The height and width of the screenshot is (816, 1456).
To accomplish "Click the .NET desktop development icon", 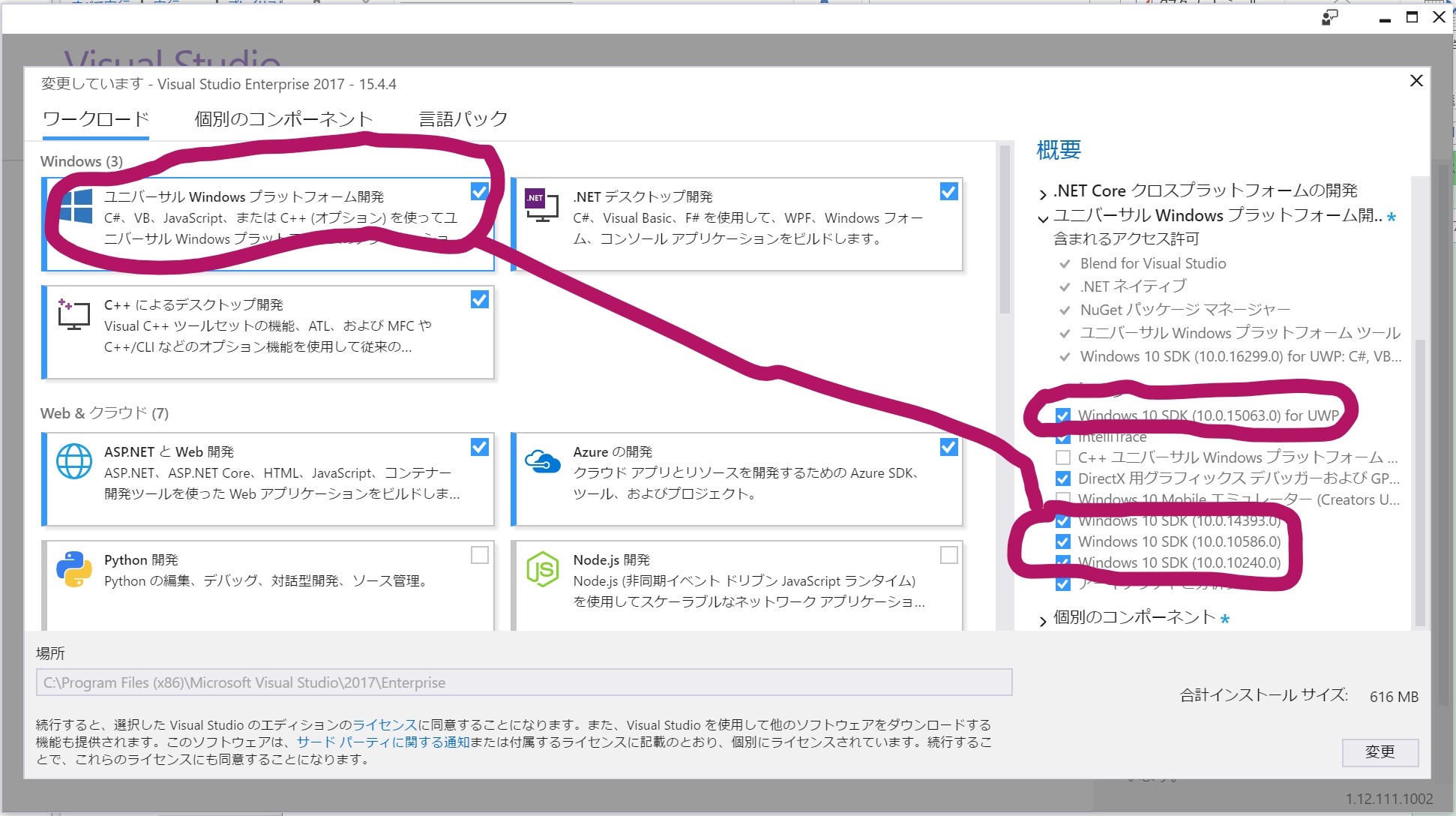I will pos(541,205).
